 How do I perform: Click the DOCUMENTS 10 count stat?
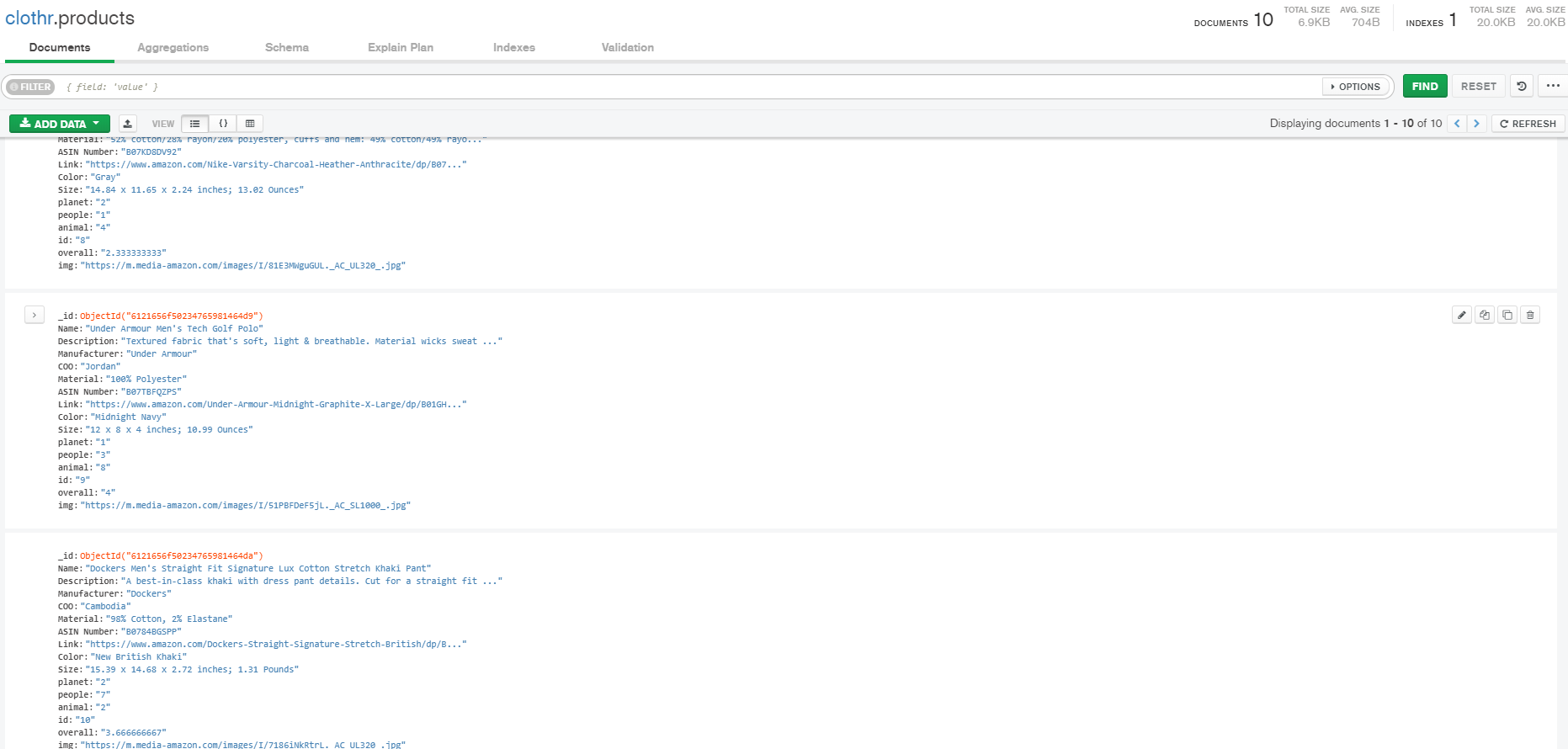click(x=1233, y=19)
